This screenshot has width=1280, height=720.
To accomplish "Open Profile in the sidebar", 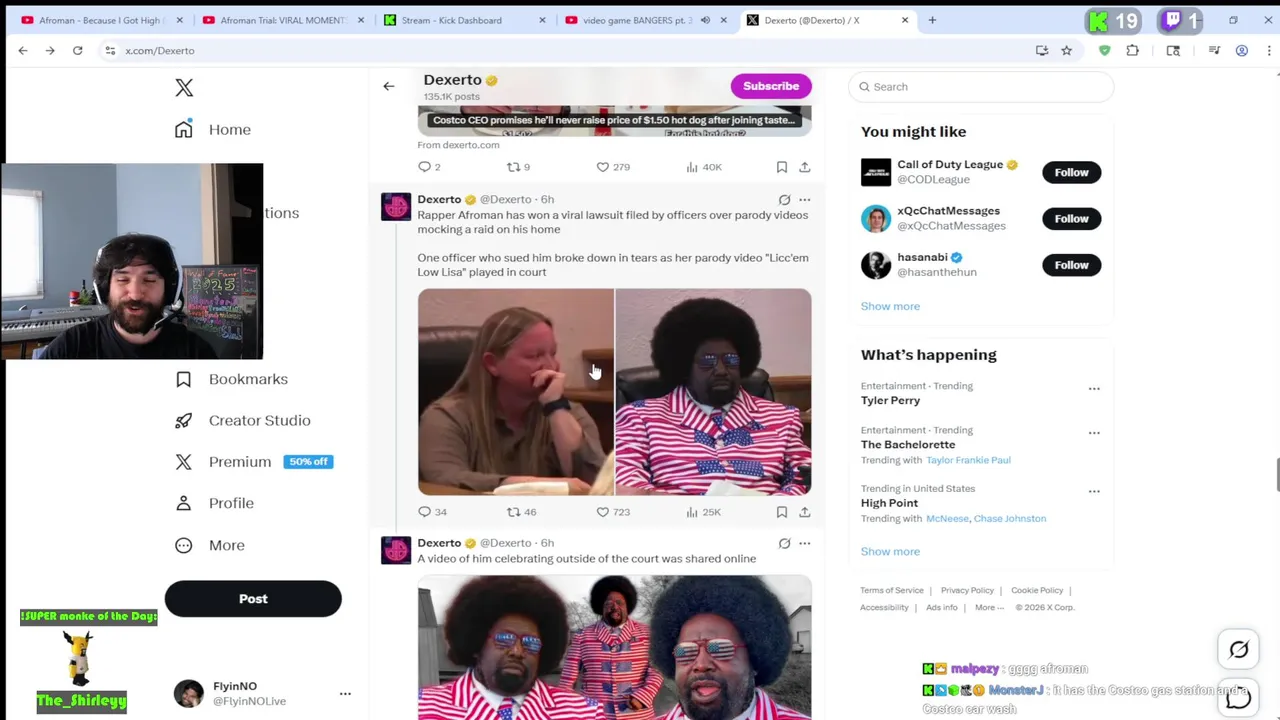I will click(x=214, y=503).
